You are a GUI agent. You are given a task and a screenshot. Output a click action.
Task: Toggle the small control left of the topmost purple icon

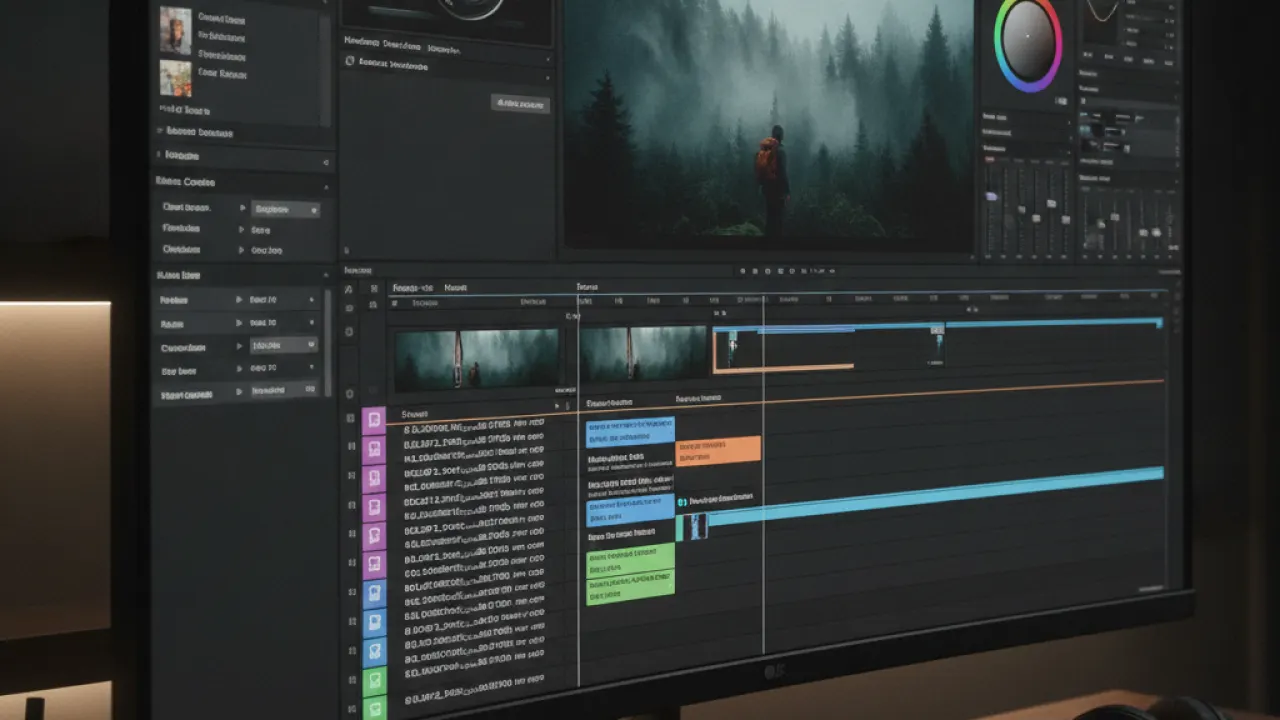pyautogui.click(x=350, y=419)
